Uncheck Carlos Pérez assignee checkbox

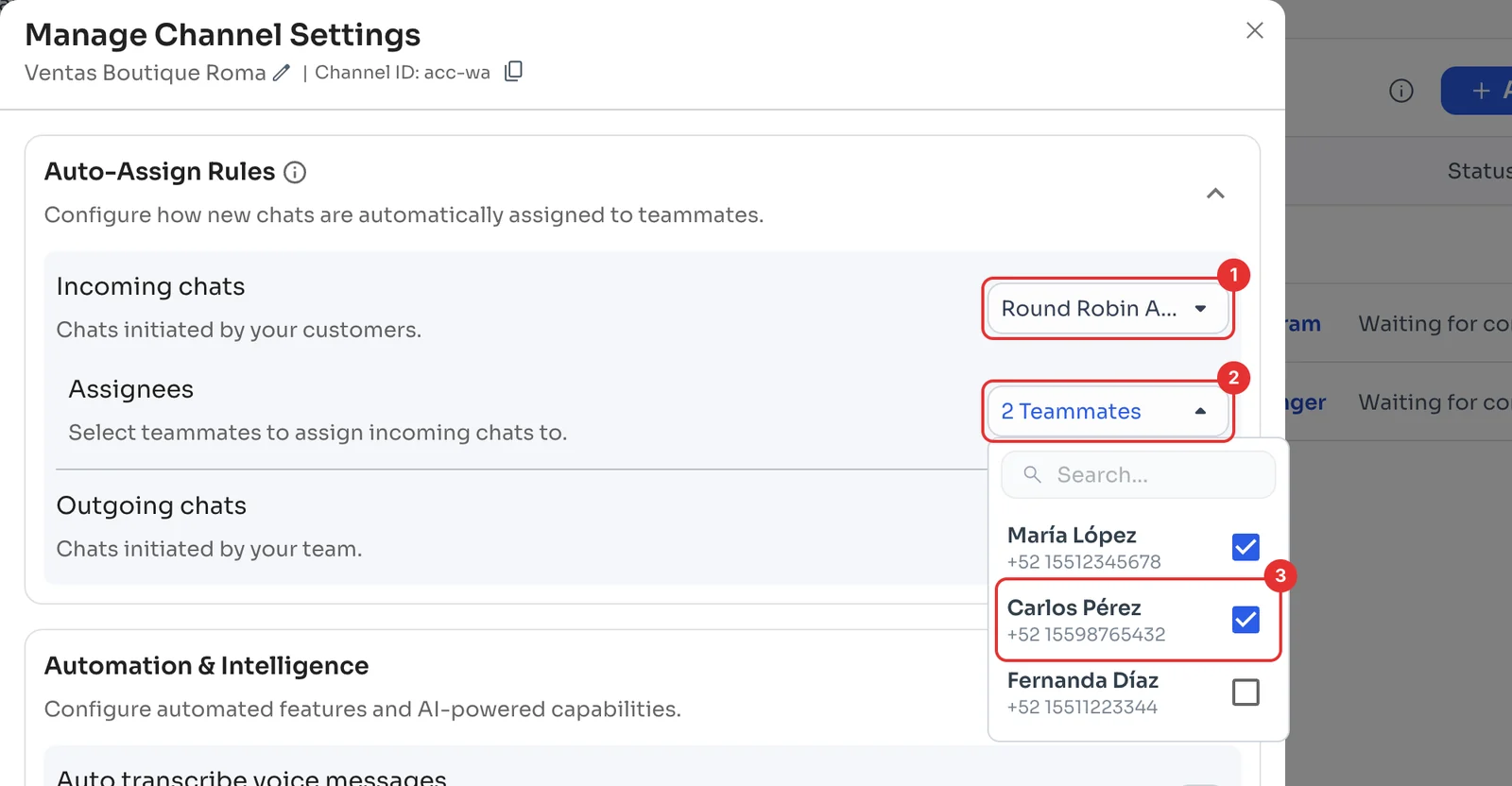(x=1246, y=620)
